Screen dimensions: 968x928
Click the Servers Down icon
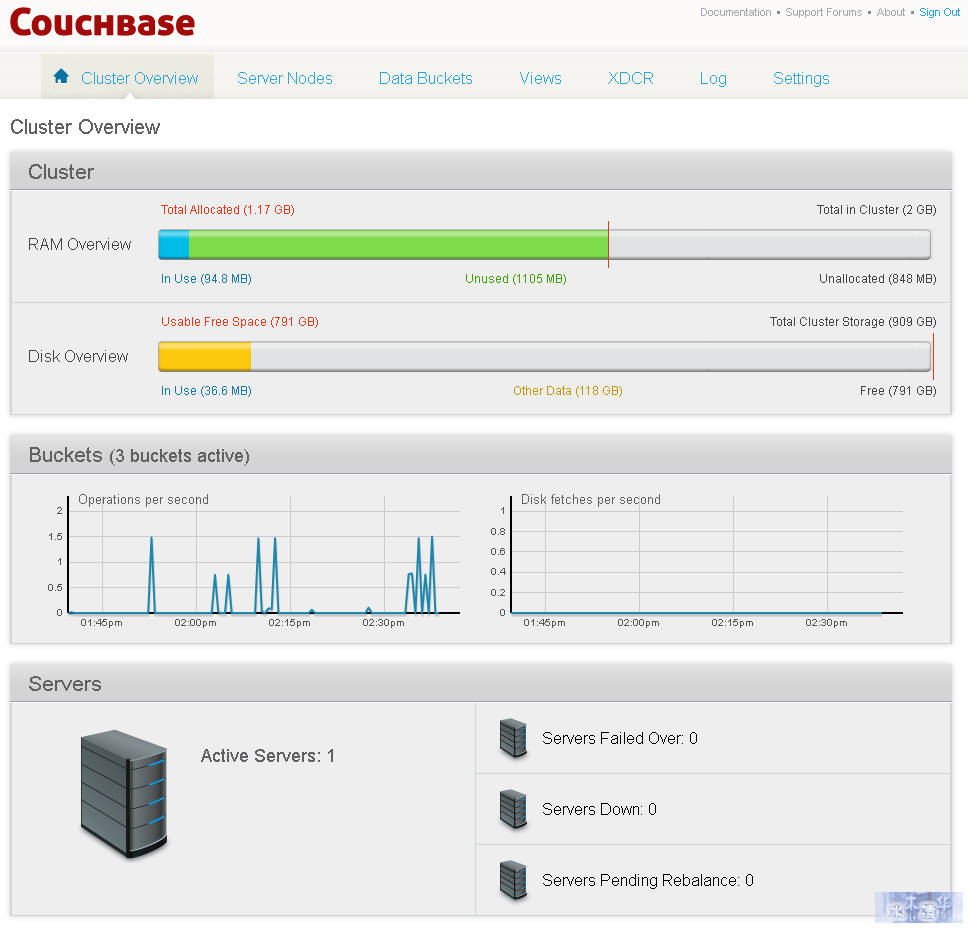pyautogui.click(x=513, y=809)
